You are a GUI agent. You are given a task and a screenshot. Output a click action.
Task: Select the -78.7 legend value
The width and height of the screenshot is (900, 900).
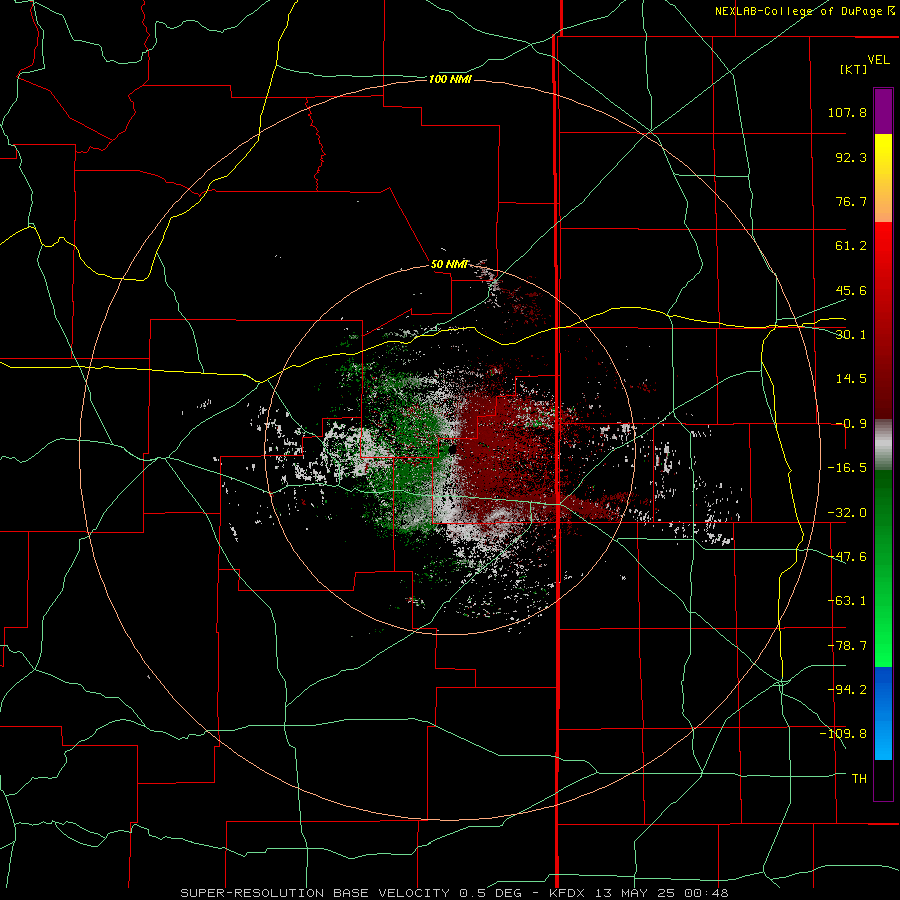point(847,646)
